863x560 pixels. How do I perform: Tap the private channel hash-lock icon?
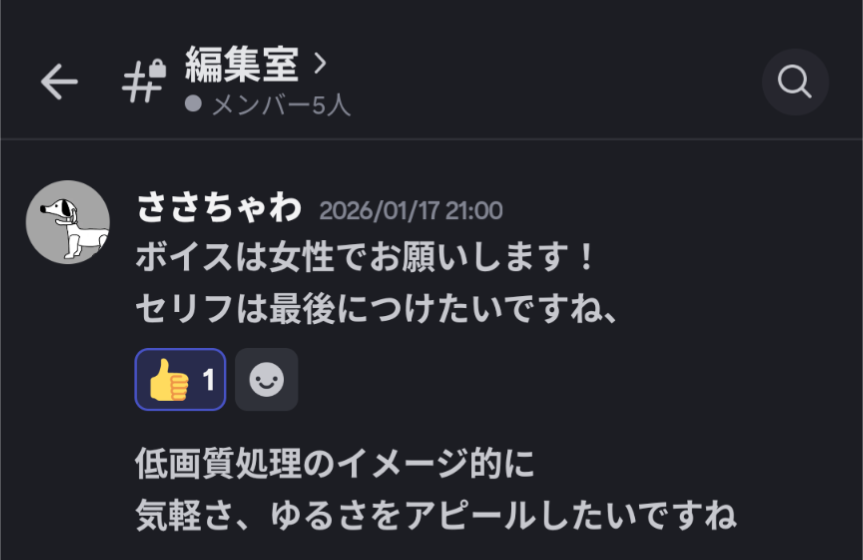click(x=144, y=81)
